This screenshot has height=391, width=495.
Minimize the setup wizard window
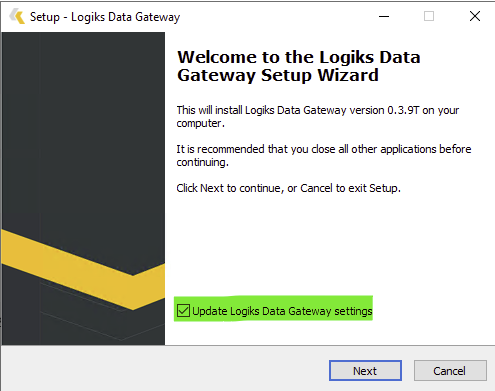[384, 16]
